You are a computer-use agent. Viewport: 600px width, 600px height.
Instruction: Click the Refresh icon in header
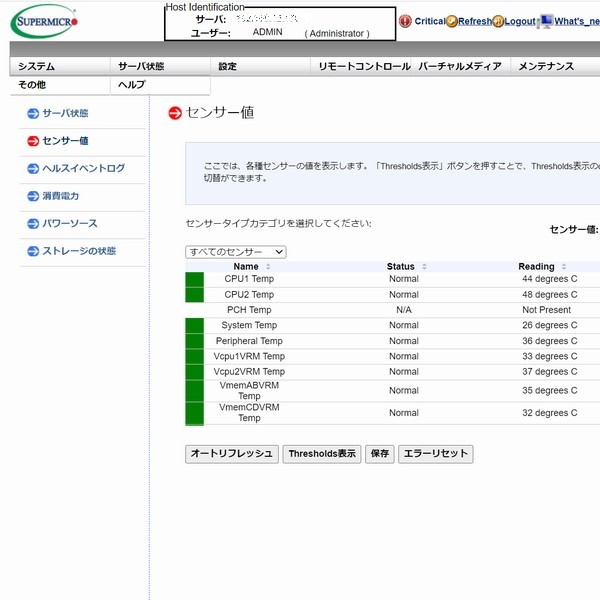(452, 21)
